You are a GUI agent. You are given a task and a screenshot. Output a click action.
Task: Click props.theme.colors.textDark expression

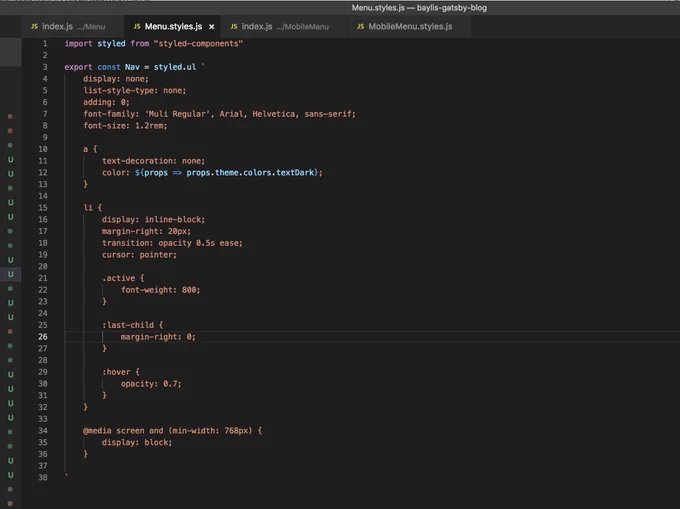[x=250, y=173]
